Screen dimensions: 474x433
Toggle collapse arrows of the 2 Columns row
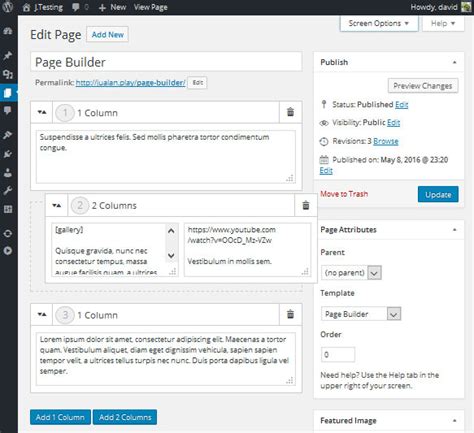[x=57, y=205]
